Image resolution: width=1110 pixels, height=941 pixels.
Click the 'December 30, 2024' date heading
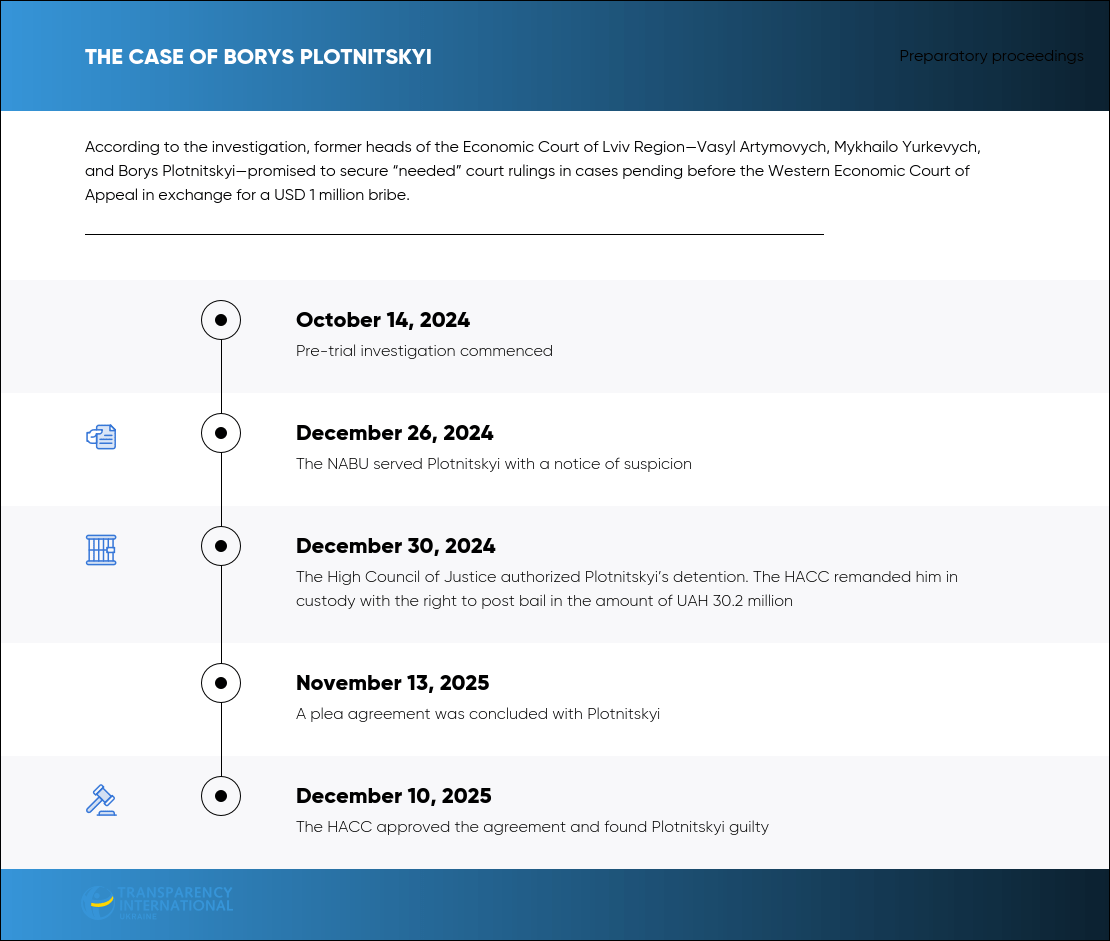click(x=396, y=546)
